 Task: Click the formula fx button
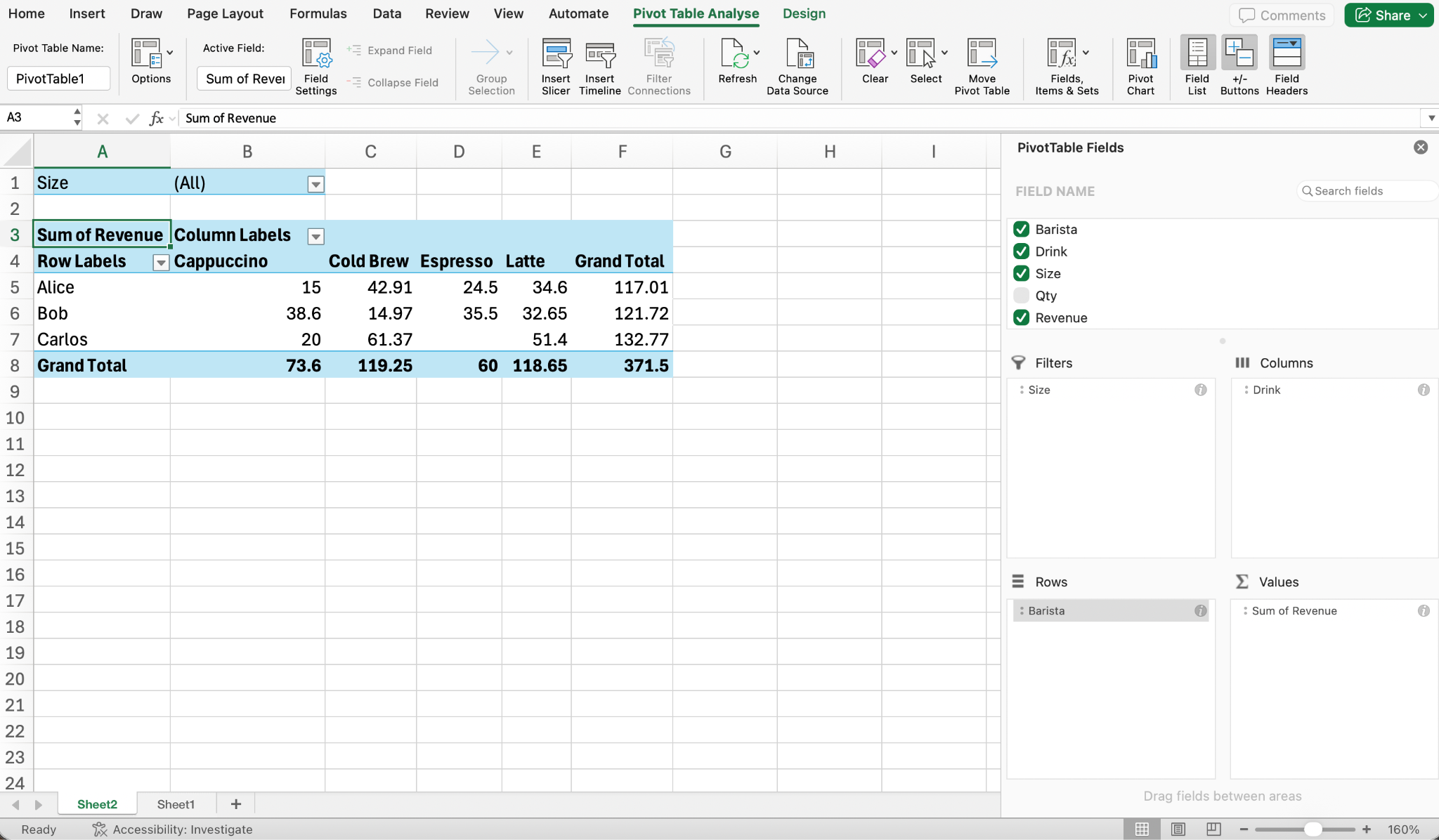point(156,118)
